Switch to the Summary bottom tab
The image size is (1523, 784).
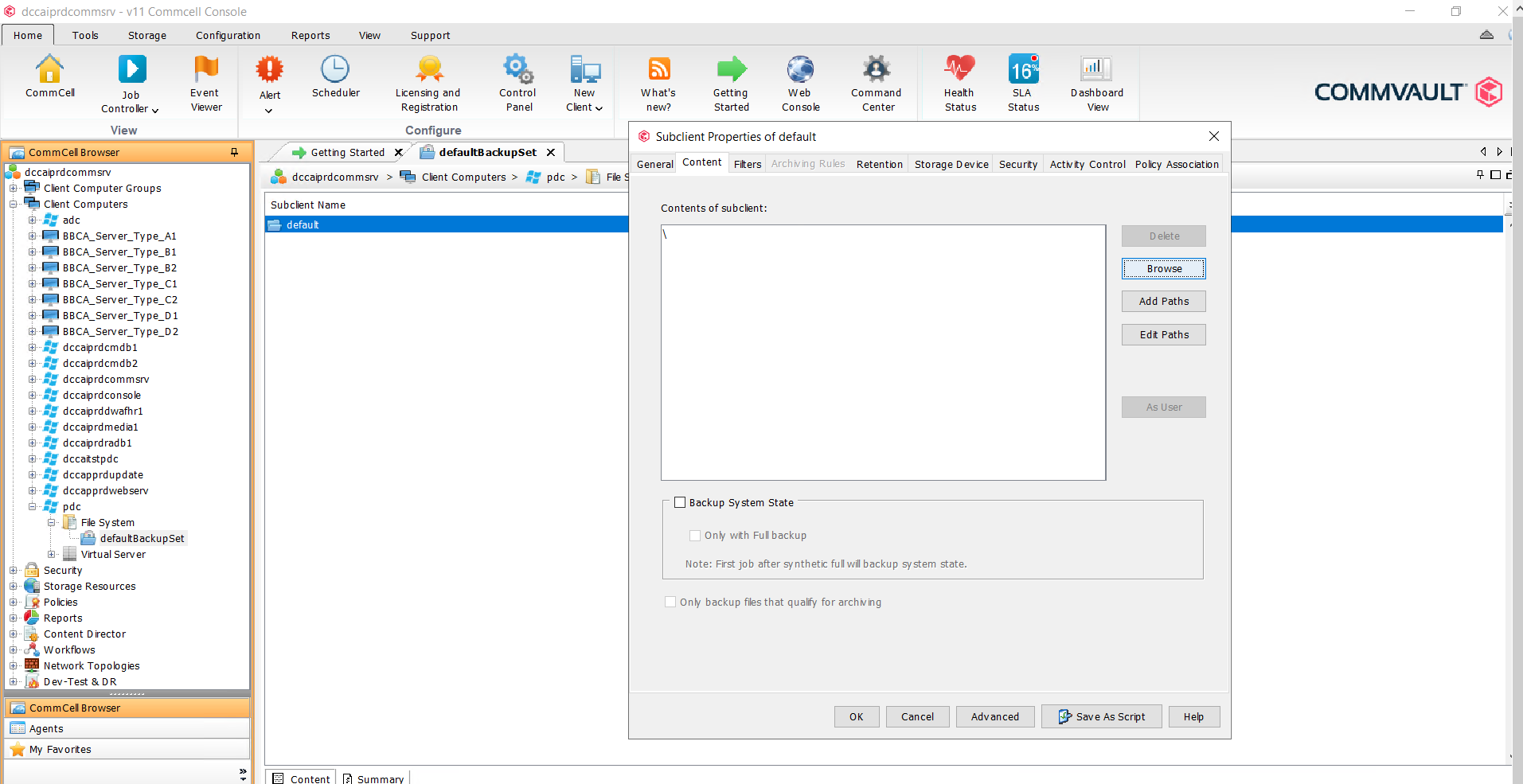click(373, 778)
